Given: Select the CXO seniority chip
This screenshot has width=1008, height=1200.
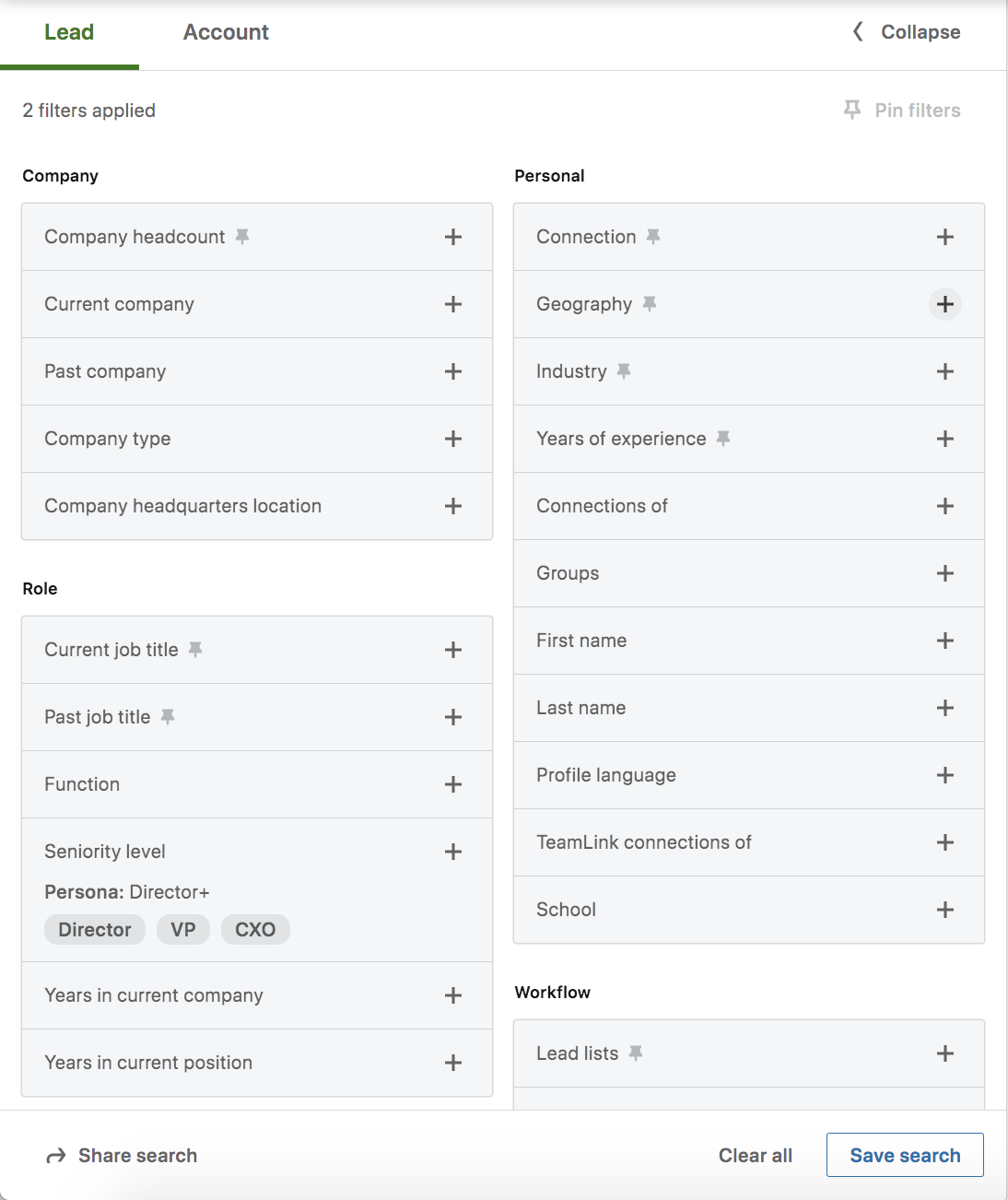Looking at the screenshot, I should tap(255, 930).
